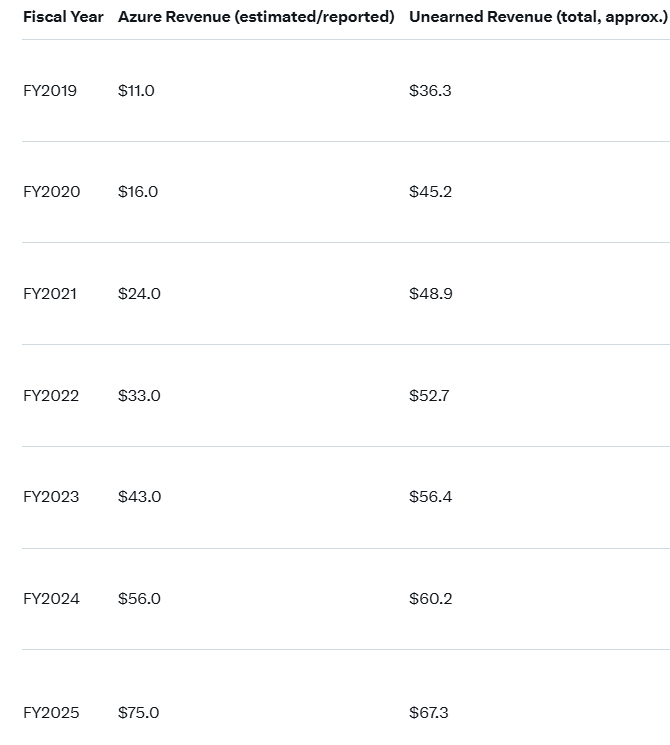Select the $52.7 unearned revenue value

click(x=429, y=396)
